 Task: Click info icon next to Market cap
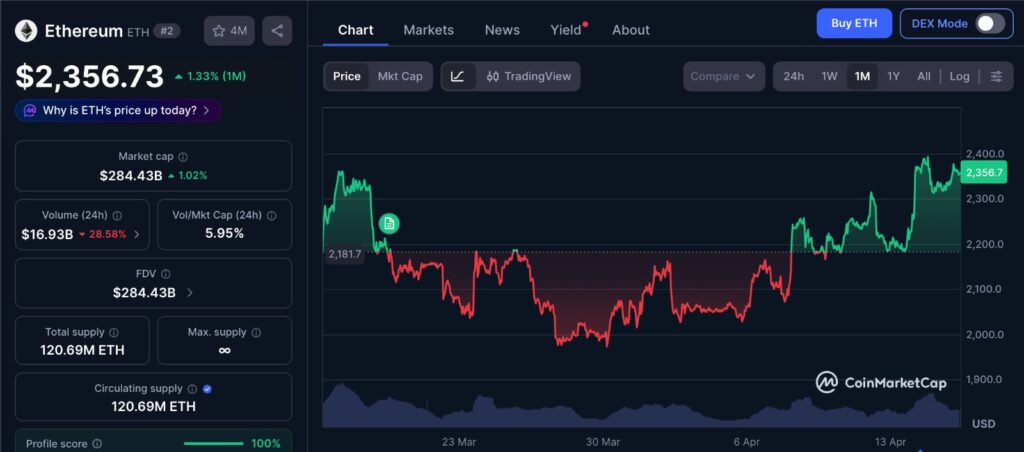tap(183, 157)
